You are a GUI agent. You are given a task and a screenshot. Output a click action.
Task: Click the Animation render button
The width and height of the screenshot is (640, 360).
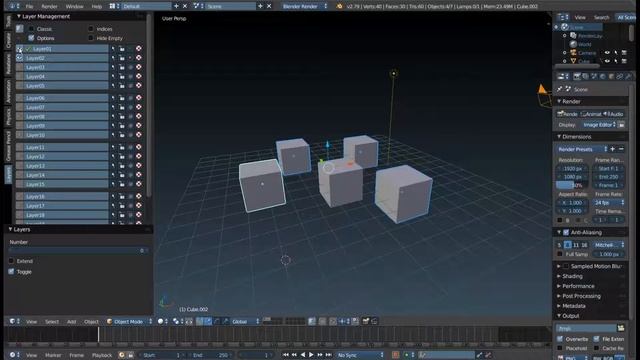(591, 114)
